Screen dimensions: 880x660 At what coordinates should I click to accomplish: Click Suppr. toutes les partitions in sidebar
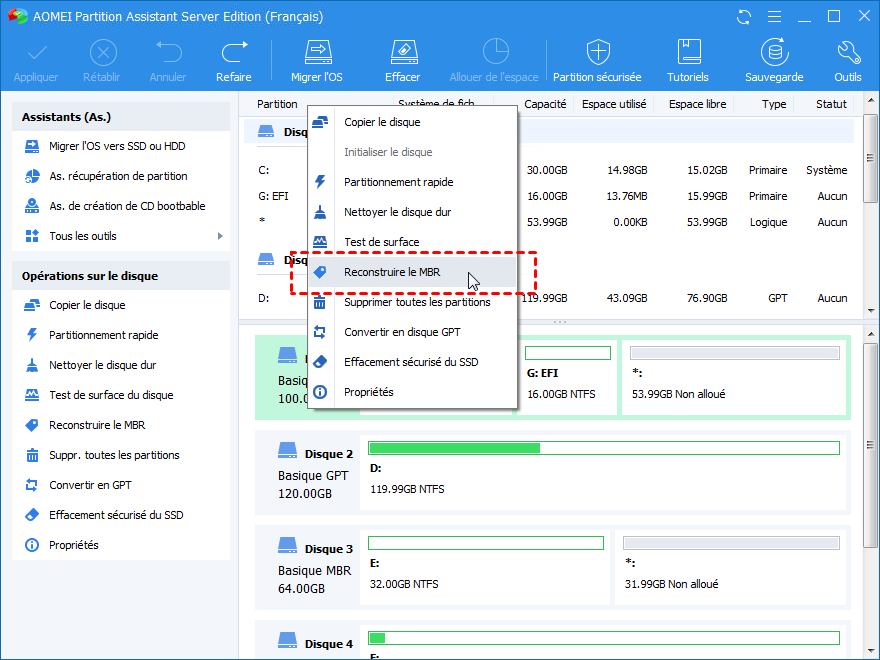114,455
